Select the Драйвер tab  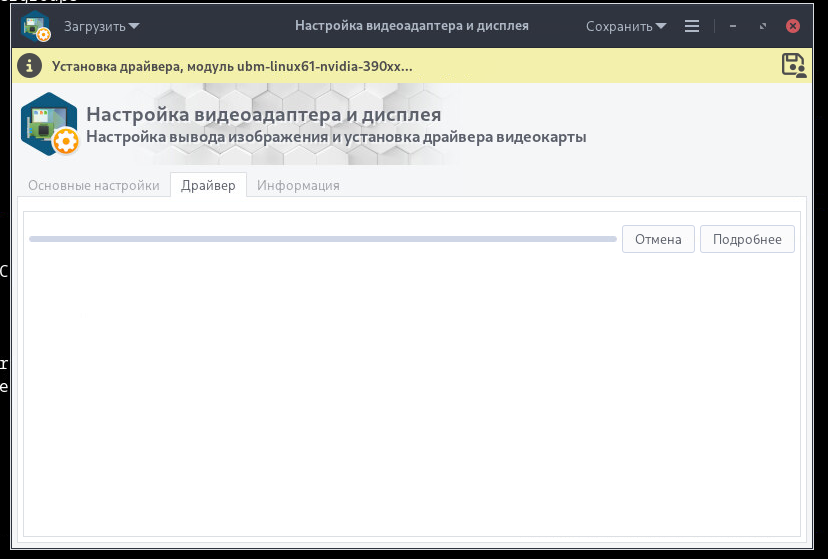tap(208, 185)
